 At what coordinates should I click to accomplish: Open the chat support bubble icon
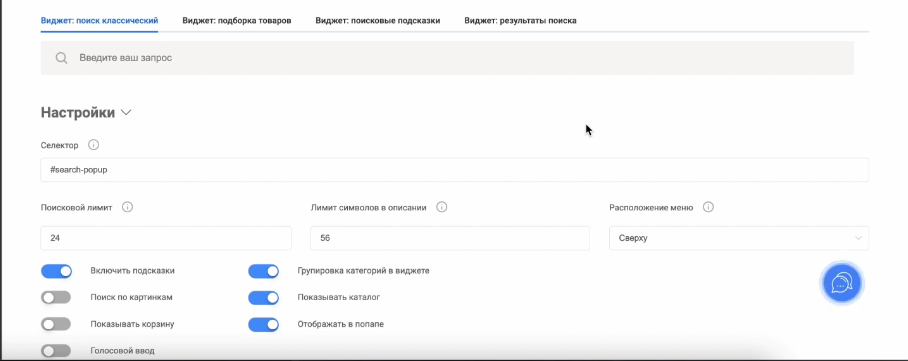click(843, 283)
